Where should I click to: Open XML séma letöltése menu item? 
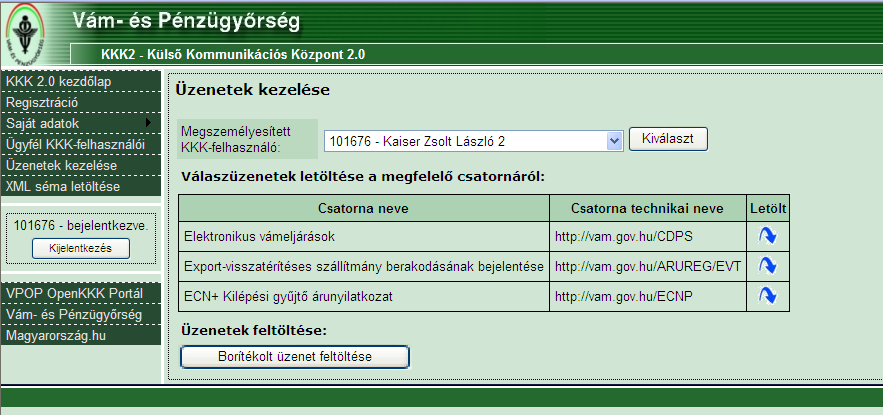click(81, 186)
